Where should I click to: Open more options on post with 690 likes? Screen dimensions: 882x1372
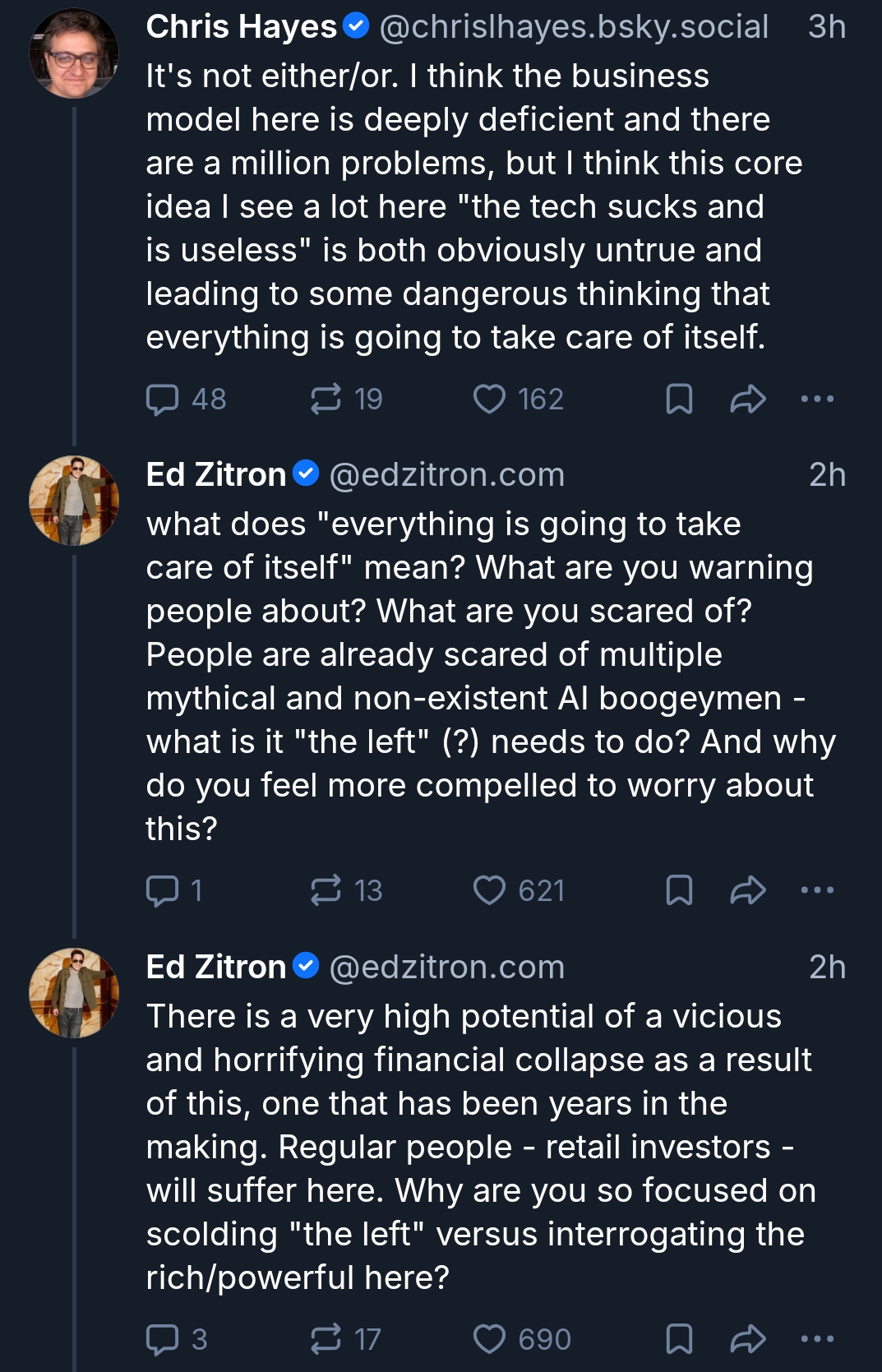click(x=817, y=1339)
